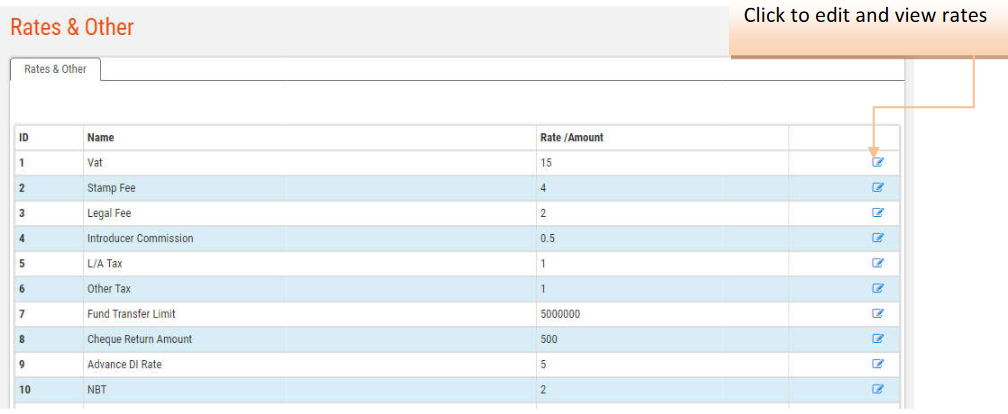This screenshot has height=414, width=1008.
Task: Edit the Advance DI Rate row
Action: coord(878,364)
